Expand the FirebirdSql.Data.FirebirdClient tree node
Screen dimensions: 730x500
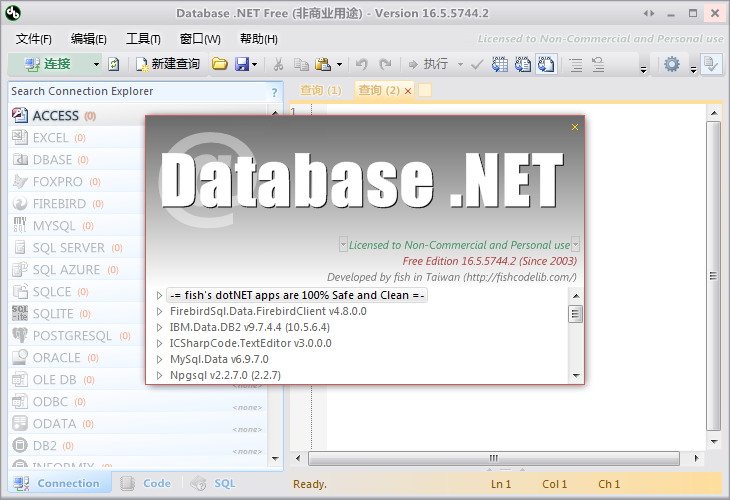pyautogui.click(x=160, y=311)
